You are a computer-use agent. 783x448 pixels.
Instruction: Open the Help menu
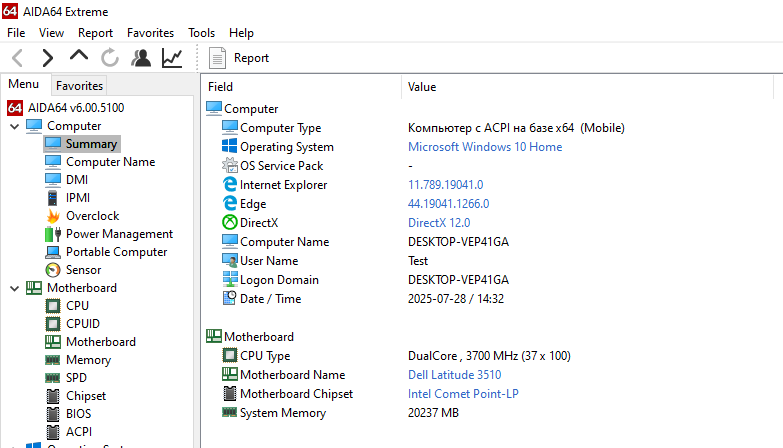[x=241, y=33]
